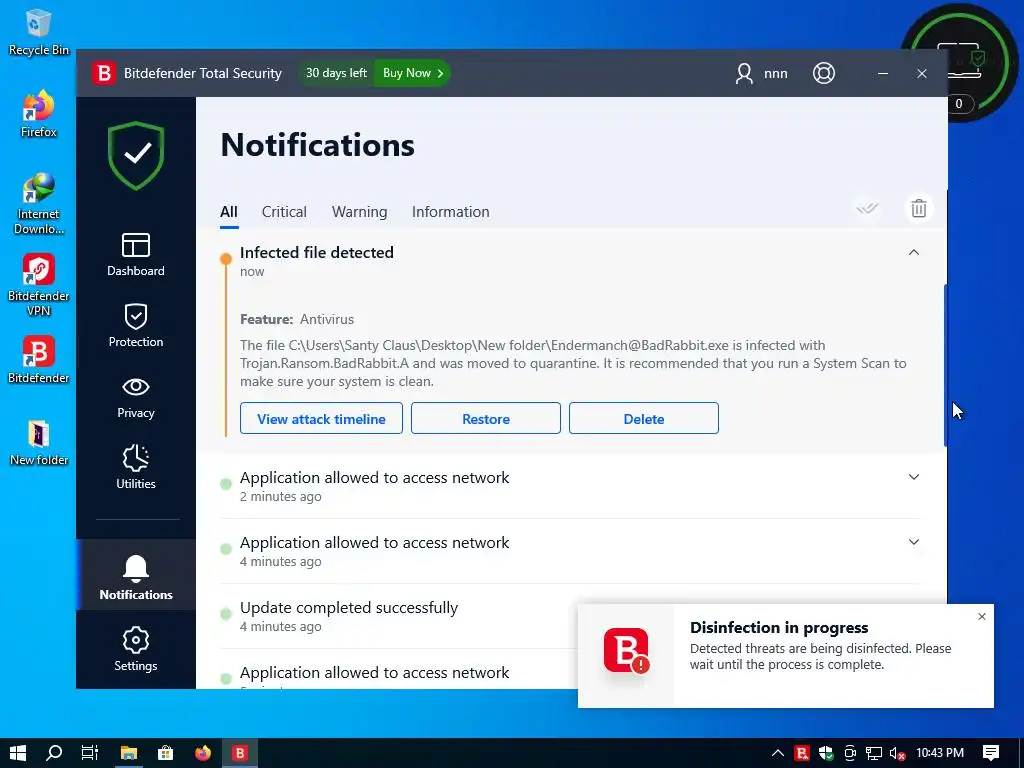Open the Utilities section

(x=136, y=467)
